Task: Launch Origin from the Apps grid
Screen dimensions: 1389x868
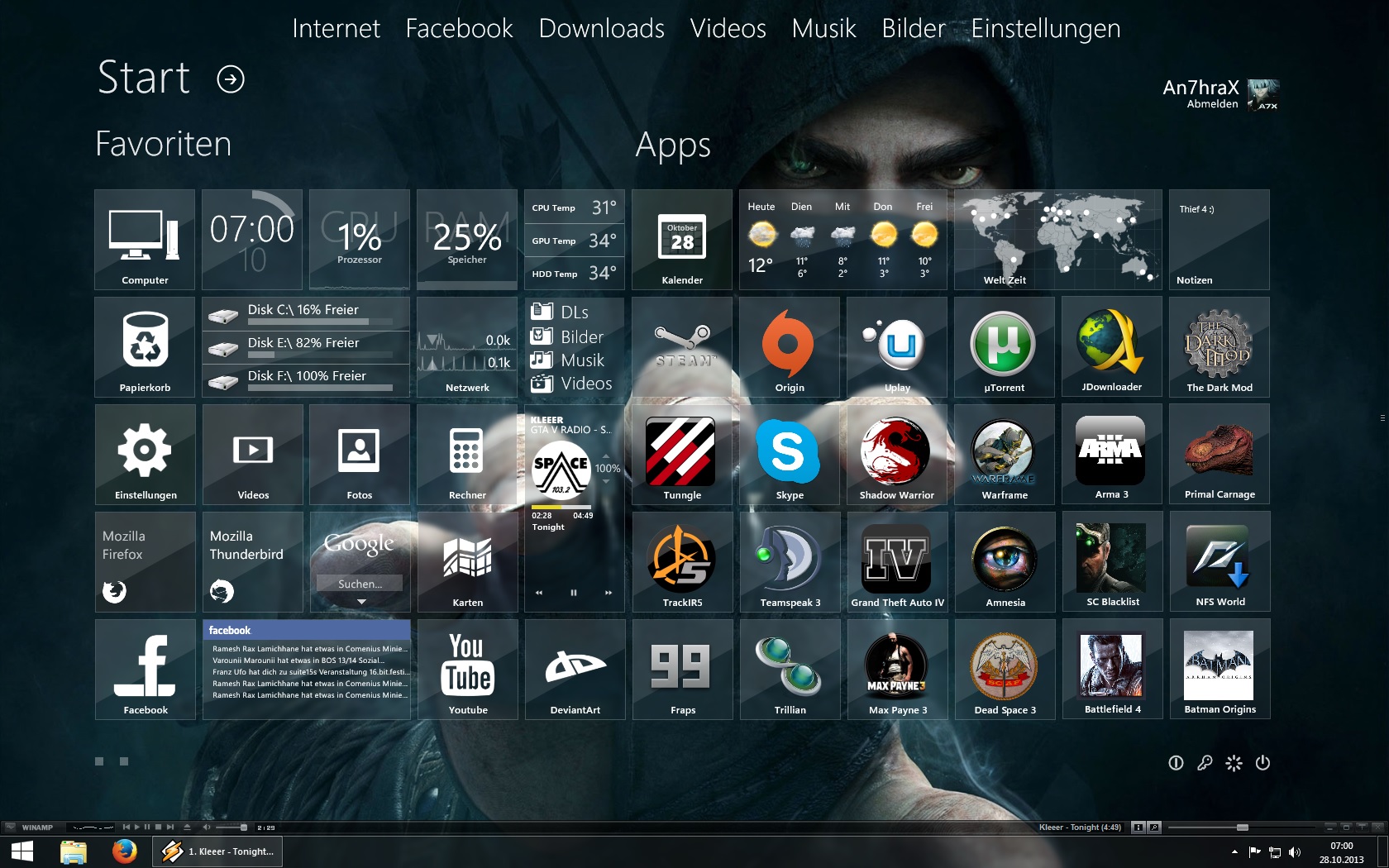Action: 790,347
